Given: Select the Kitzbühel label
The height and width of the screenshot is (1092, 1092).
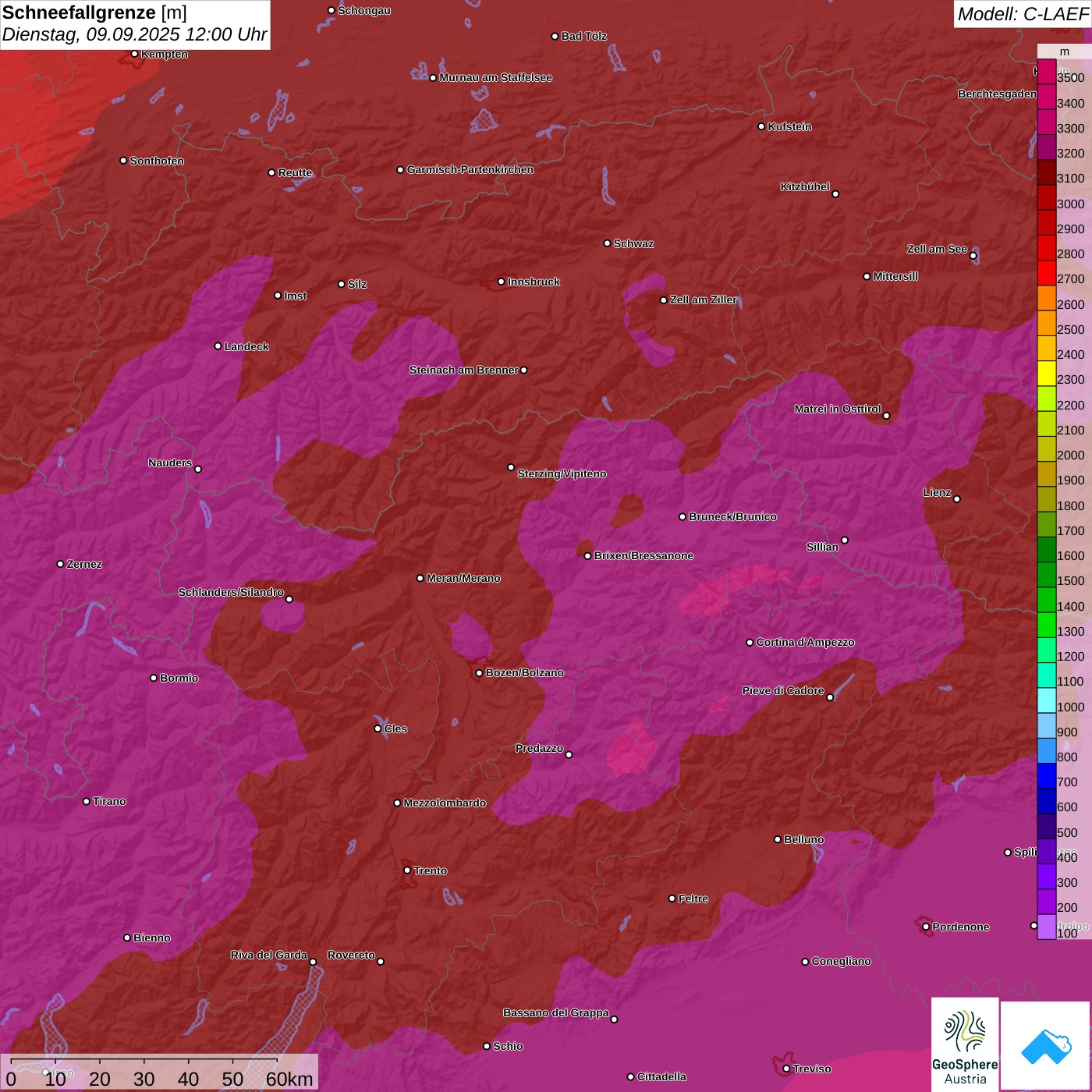Looking at the screenshot, I should click(805, 186).
